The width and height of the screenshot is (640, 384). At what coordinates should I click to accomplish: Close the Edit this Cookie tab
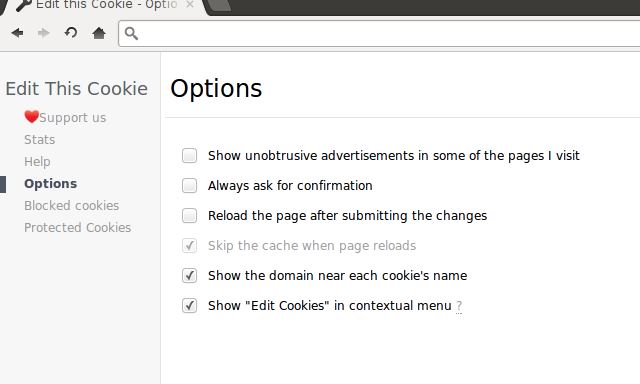click(x=190, y=4)
